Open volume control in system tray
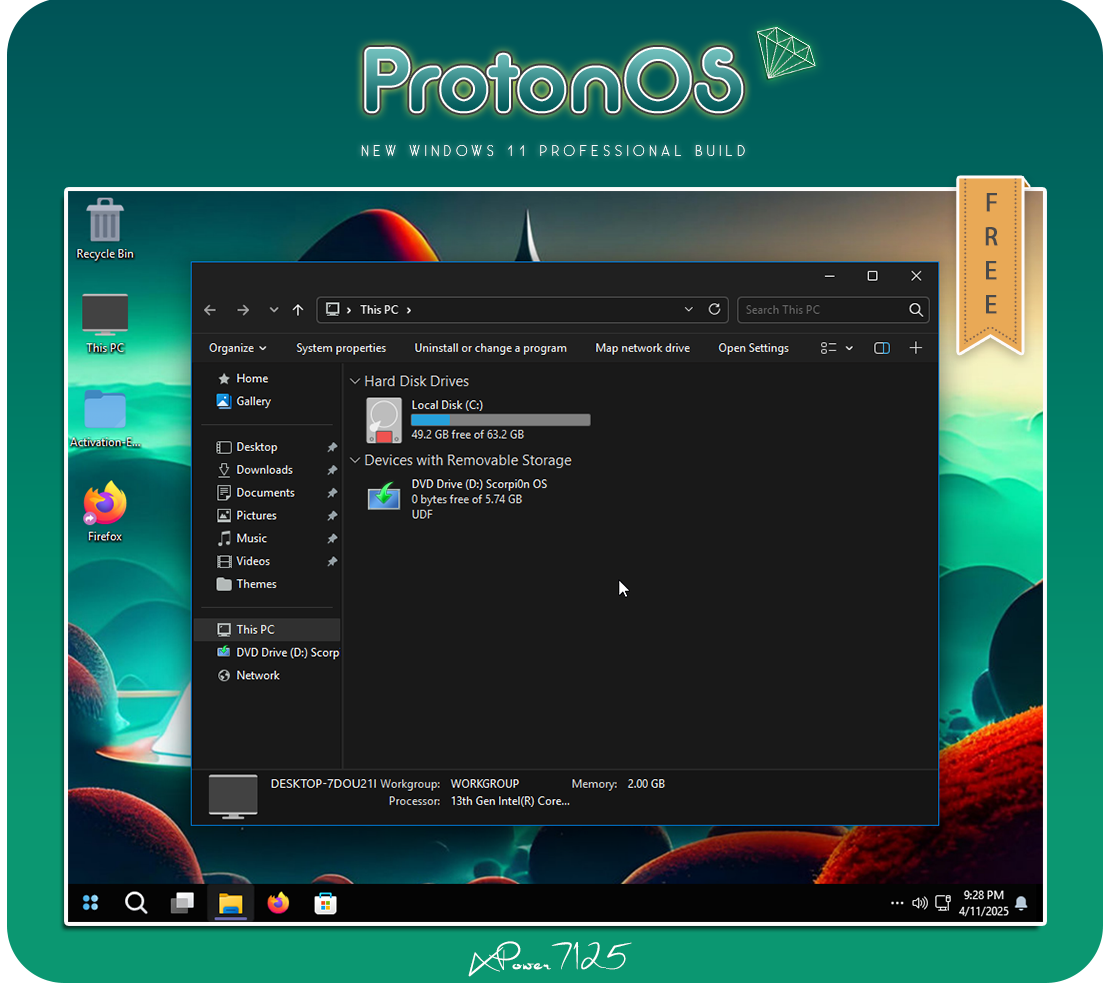The height and width of the screenshot is (985, 1110). (920, 903)
